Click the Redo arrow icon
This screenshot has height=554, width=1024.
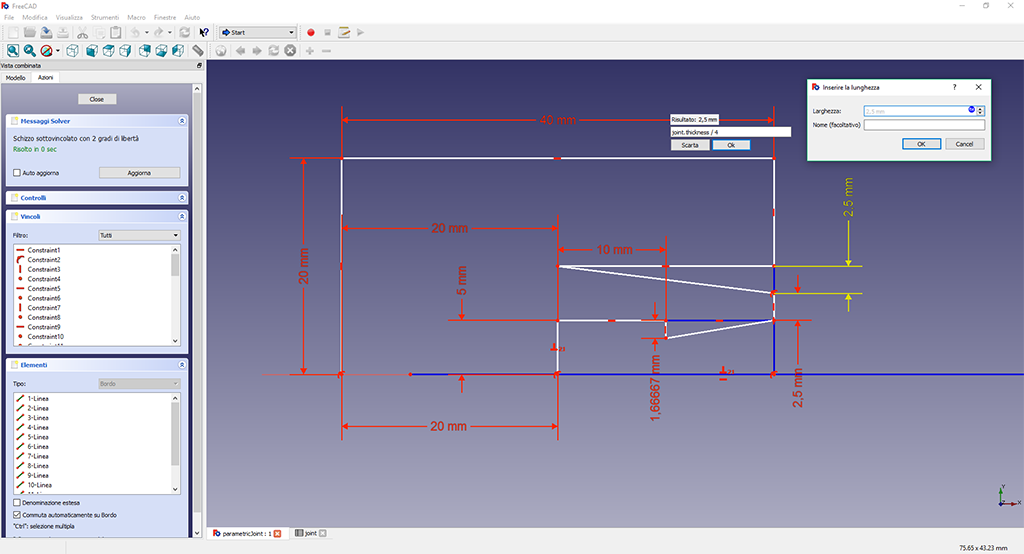(159, 32)
